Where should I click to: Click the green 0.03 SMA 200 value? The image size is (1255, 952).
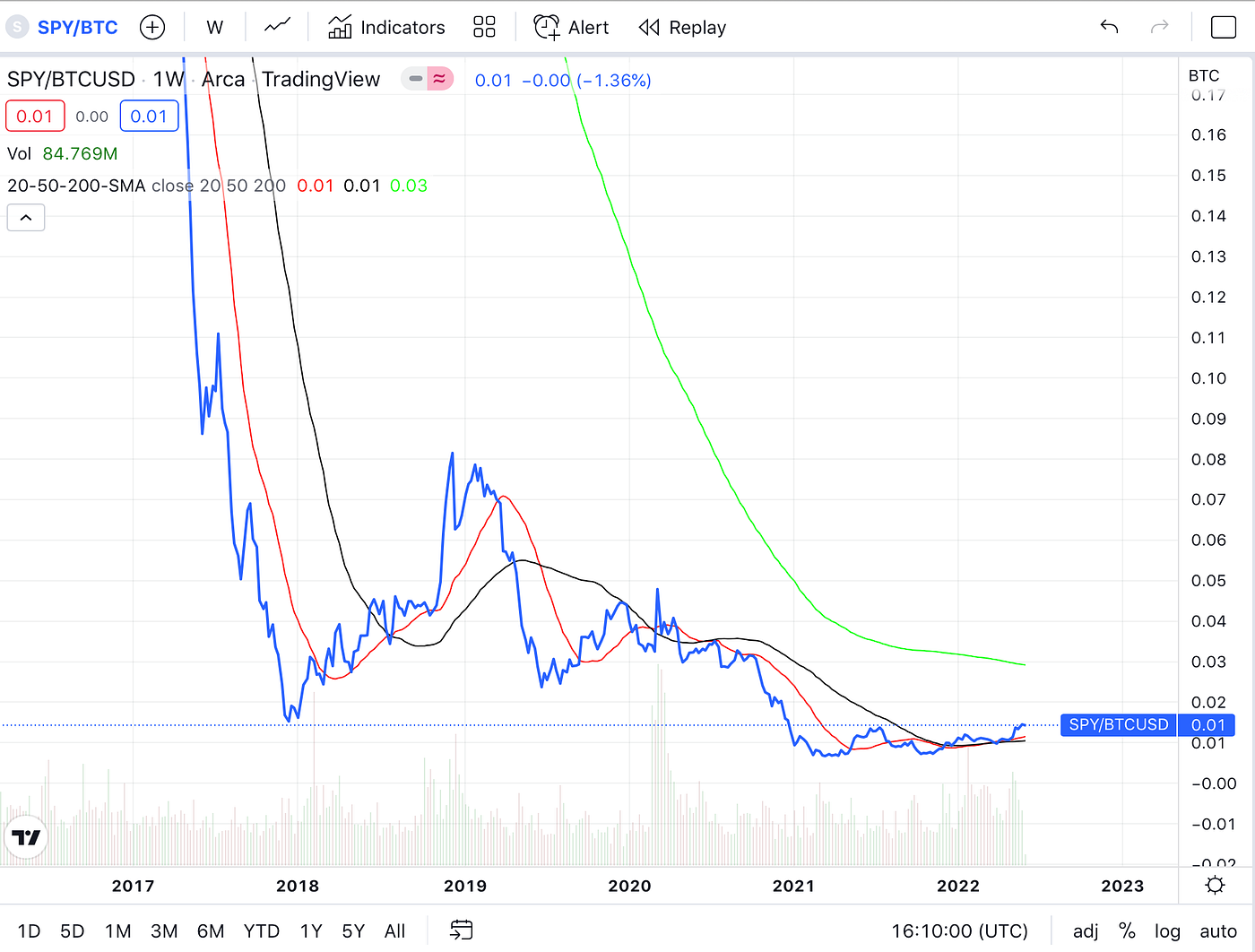tap(409, 186)
